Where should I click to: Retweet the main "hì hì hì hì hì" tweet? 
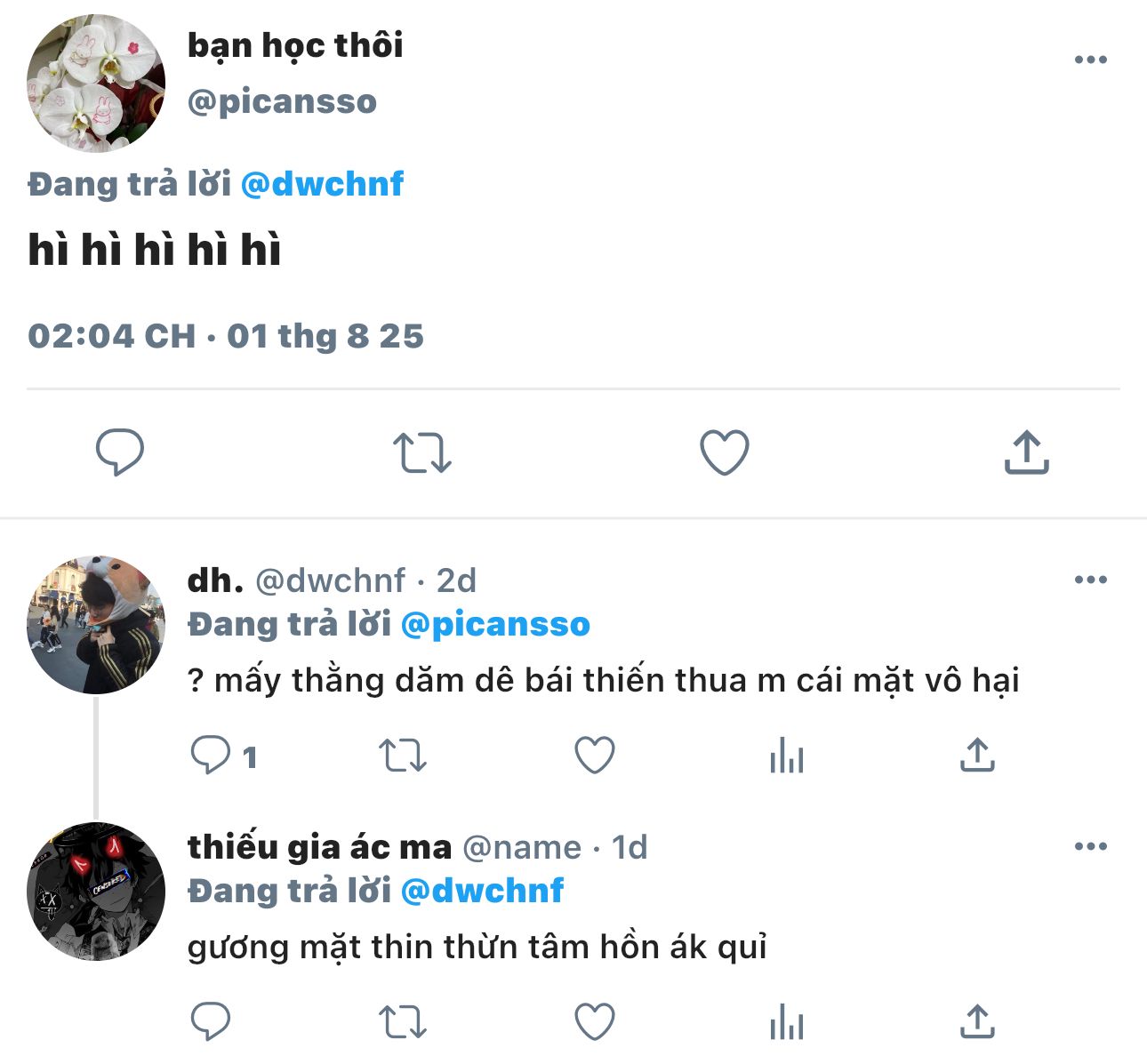[421, 452]
